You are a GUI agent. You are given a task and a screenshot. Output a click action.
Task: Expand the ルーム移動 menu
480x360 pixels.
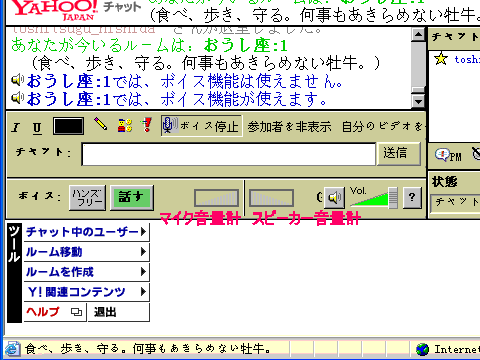86,252
